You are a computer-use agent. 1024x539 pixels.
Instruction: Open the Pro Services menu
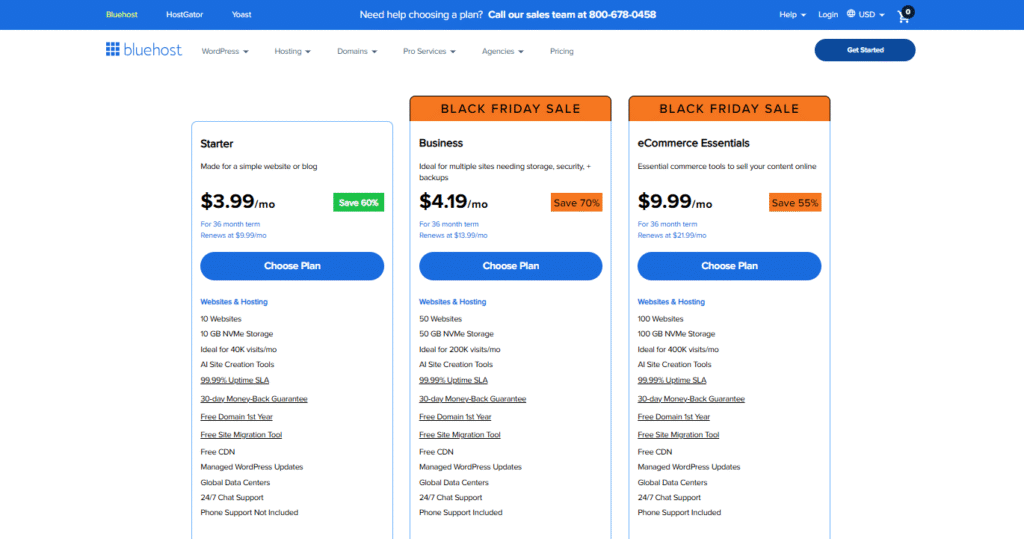(429, 51)
